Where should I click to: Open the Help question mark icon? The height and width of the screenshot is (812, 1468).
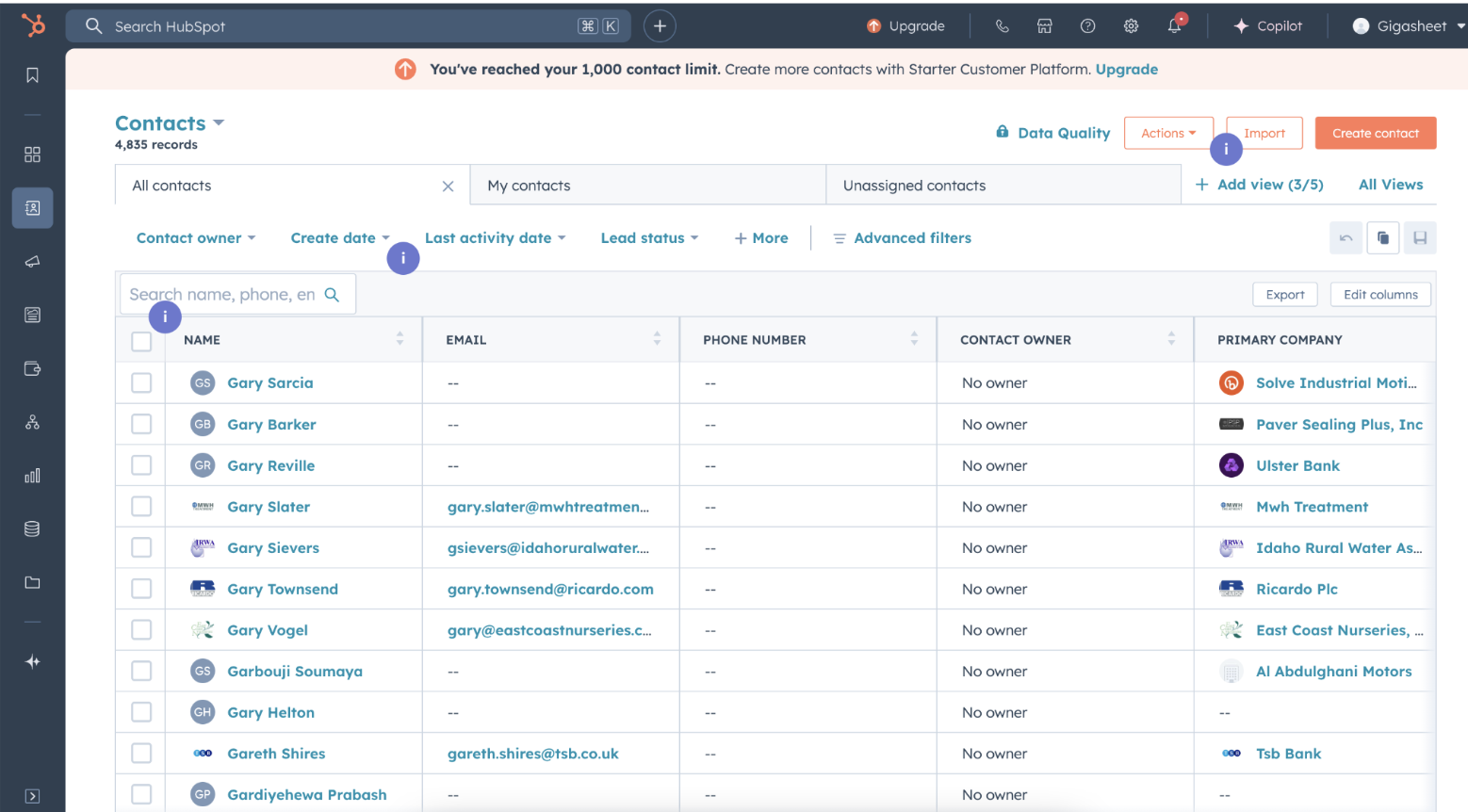coord(1087,26)
